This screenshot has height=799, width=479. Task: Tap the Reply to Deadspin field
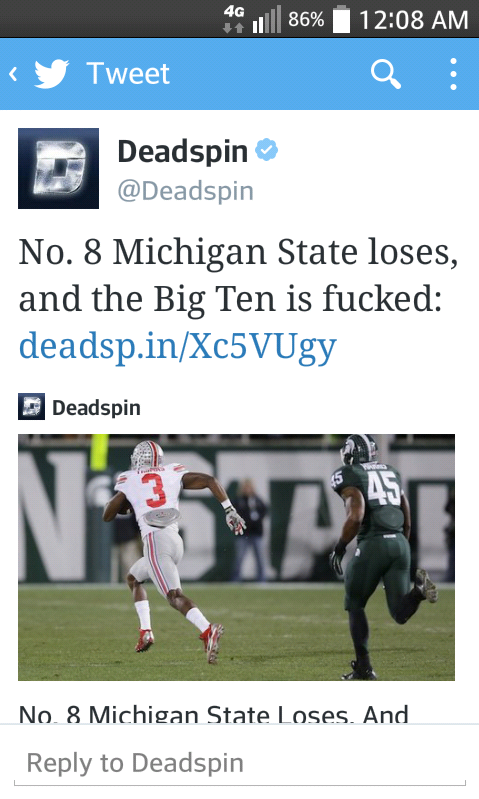240,763
